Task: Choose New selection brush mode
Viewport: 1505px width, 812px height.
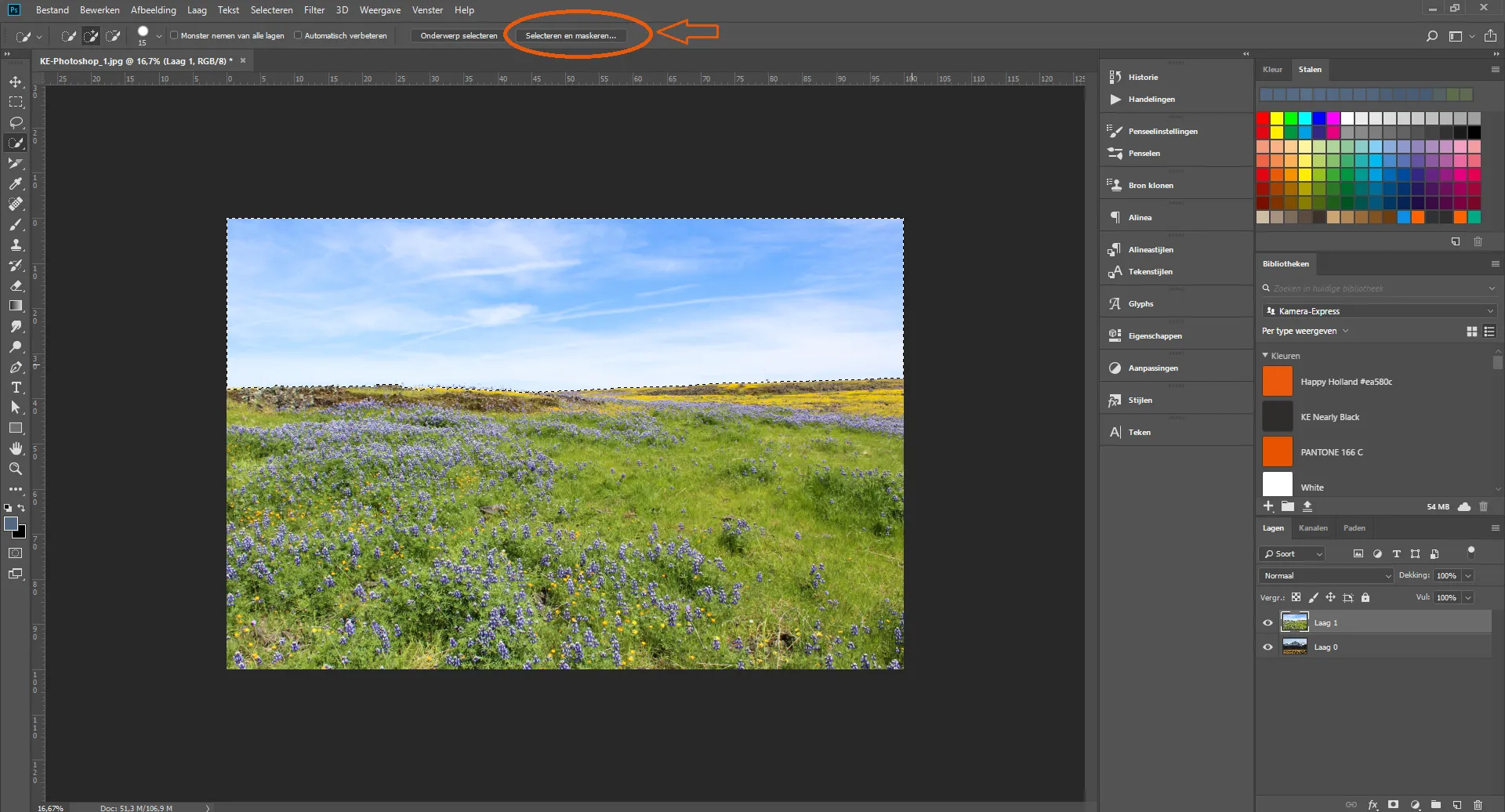Action: click(x=69, y=36)
